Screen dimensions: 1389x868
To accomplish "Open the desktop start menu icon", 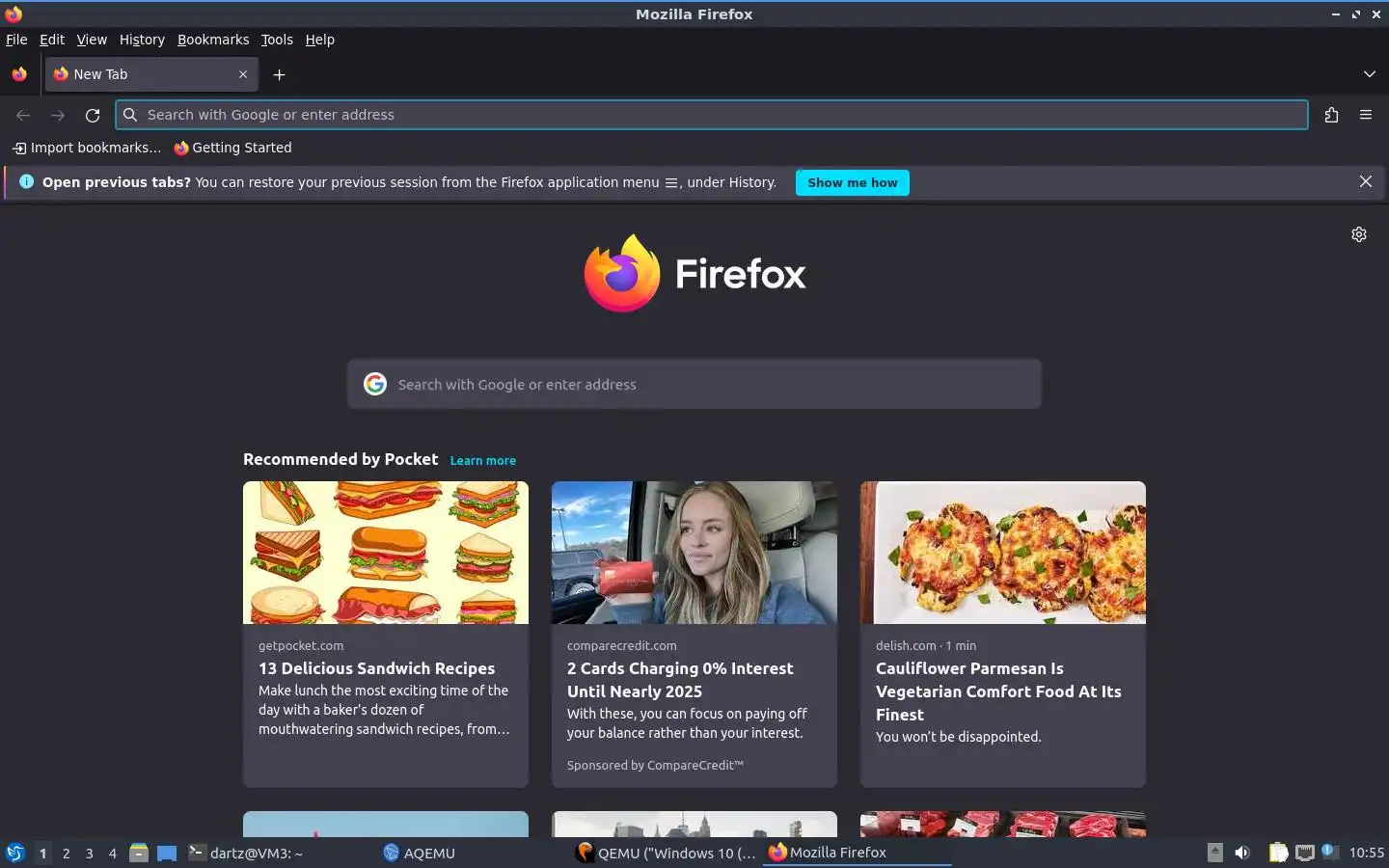I will [x=15, y=853].
